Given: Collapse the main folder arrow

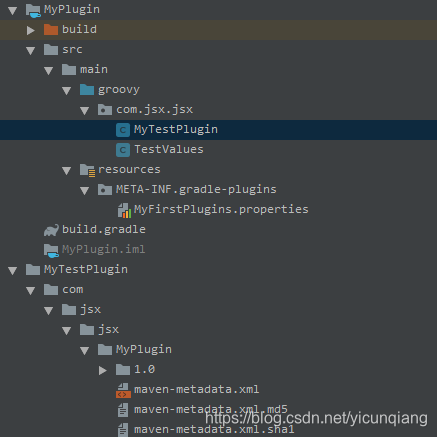Looking at the screenshot, I should click(49, 70).
